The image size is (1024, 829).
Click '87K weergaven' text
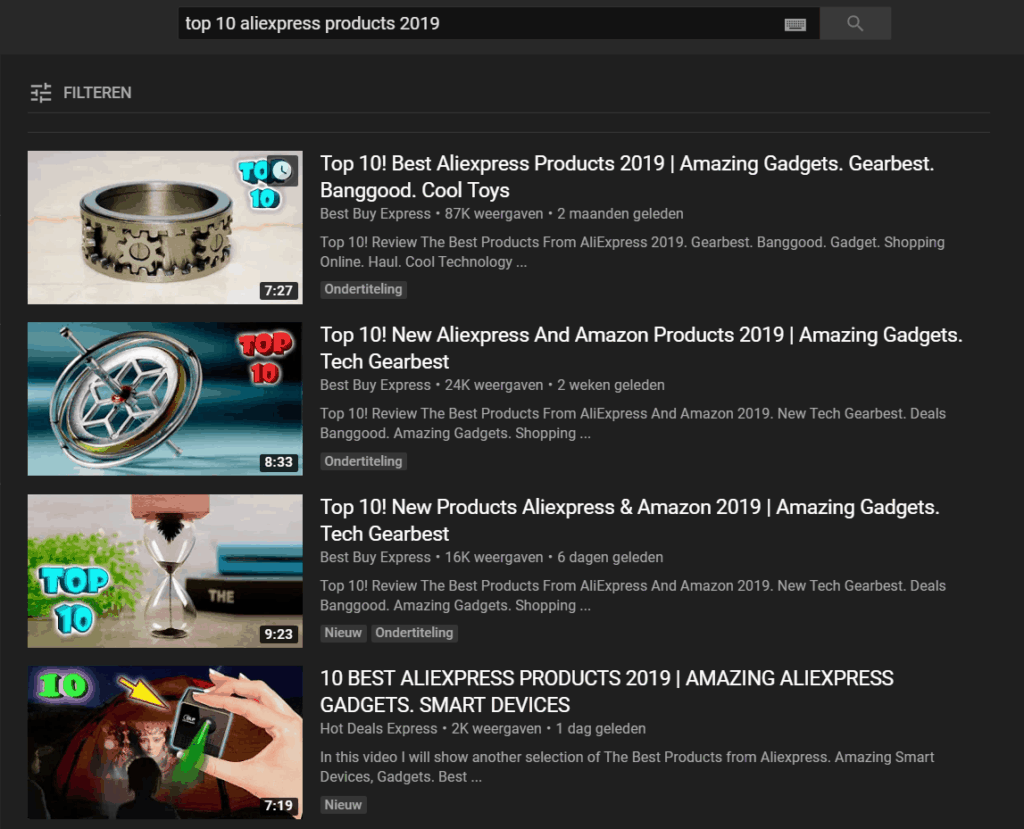pyautogui.click(x=494, y=214)
